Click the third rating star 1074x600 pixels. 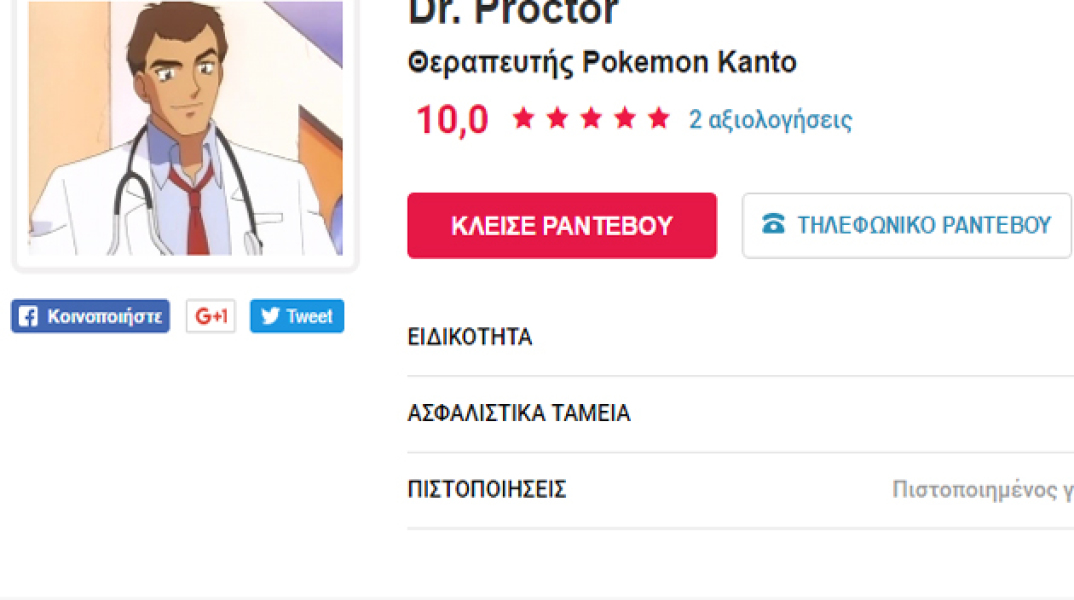(x=591, y=119)
